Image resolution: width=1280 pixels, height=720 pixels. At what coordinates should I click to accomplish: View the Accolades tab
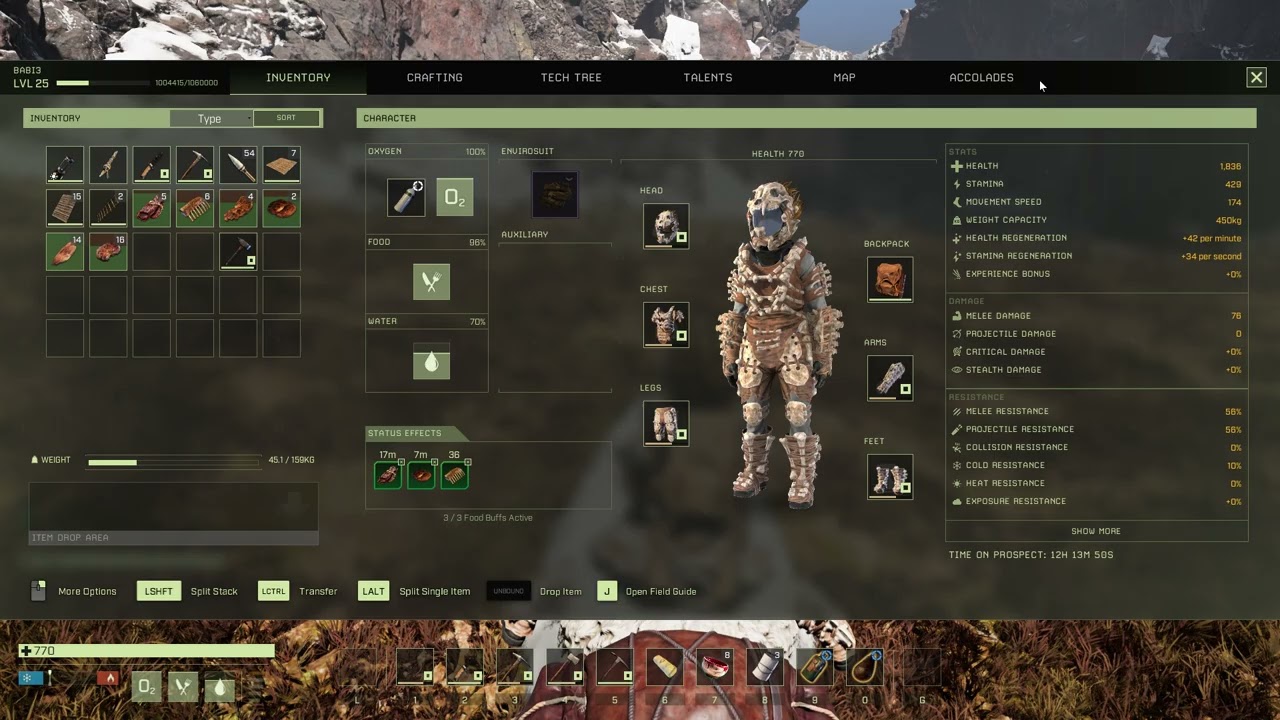point(981,77)
